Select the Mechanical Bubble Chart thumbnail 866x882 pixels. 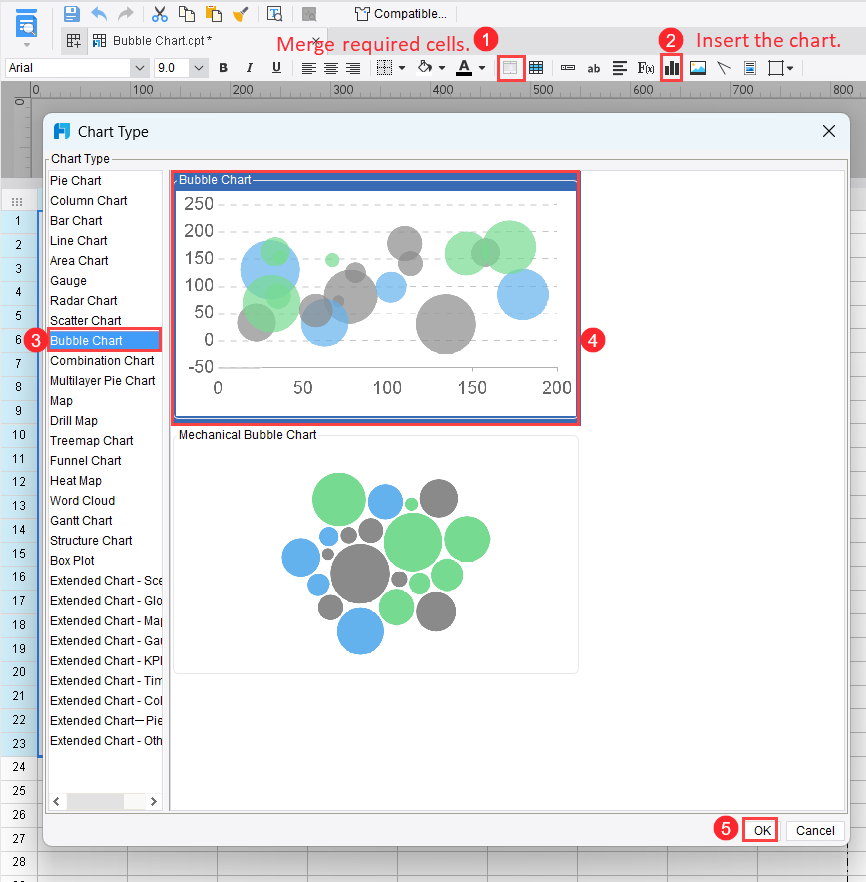tap(376, 554)
